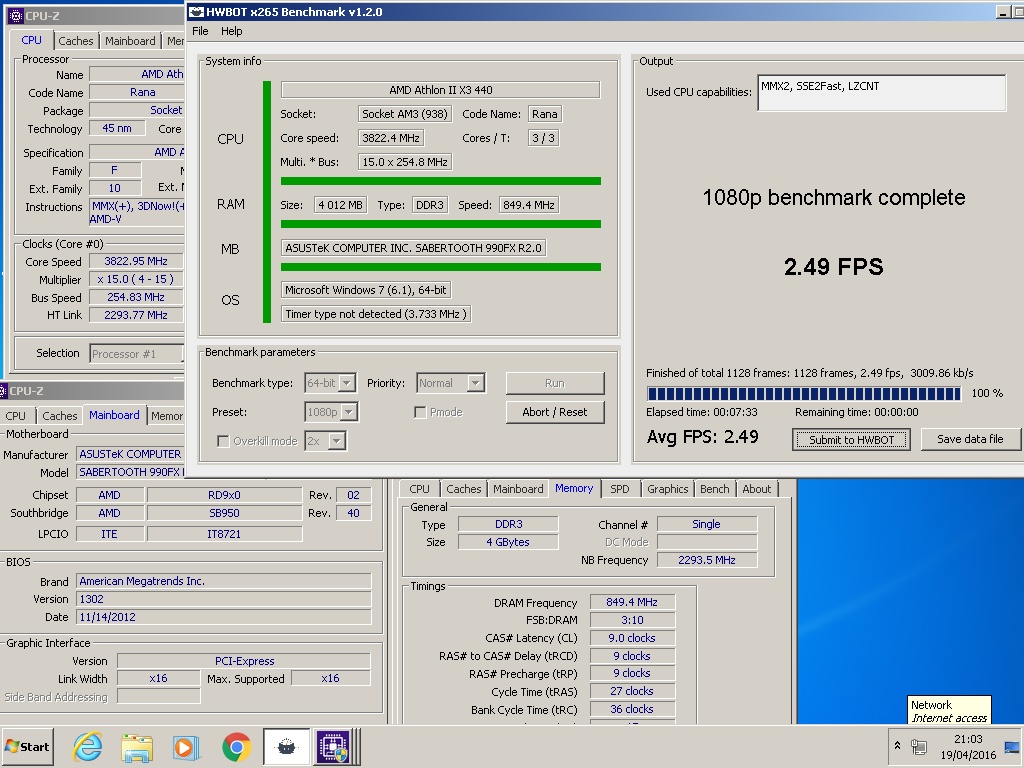Image resolution: width=1024 pixels, height=768 pixels.
Task: Launch Windows Media Player from taskbar
Action: 186,746
